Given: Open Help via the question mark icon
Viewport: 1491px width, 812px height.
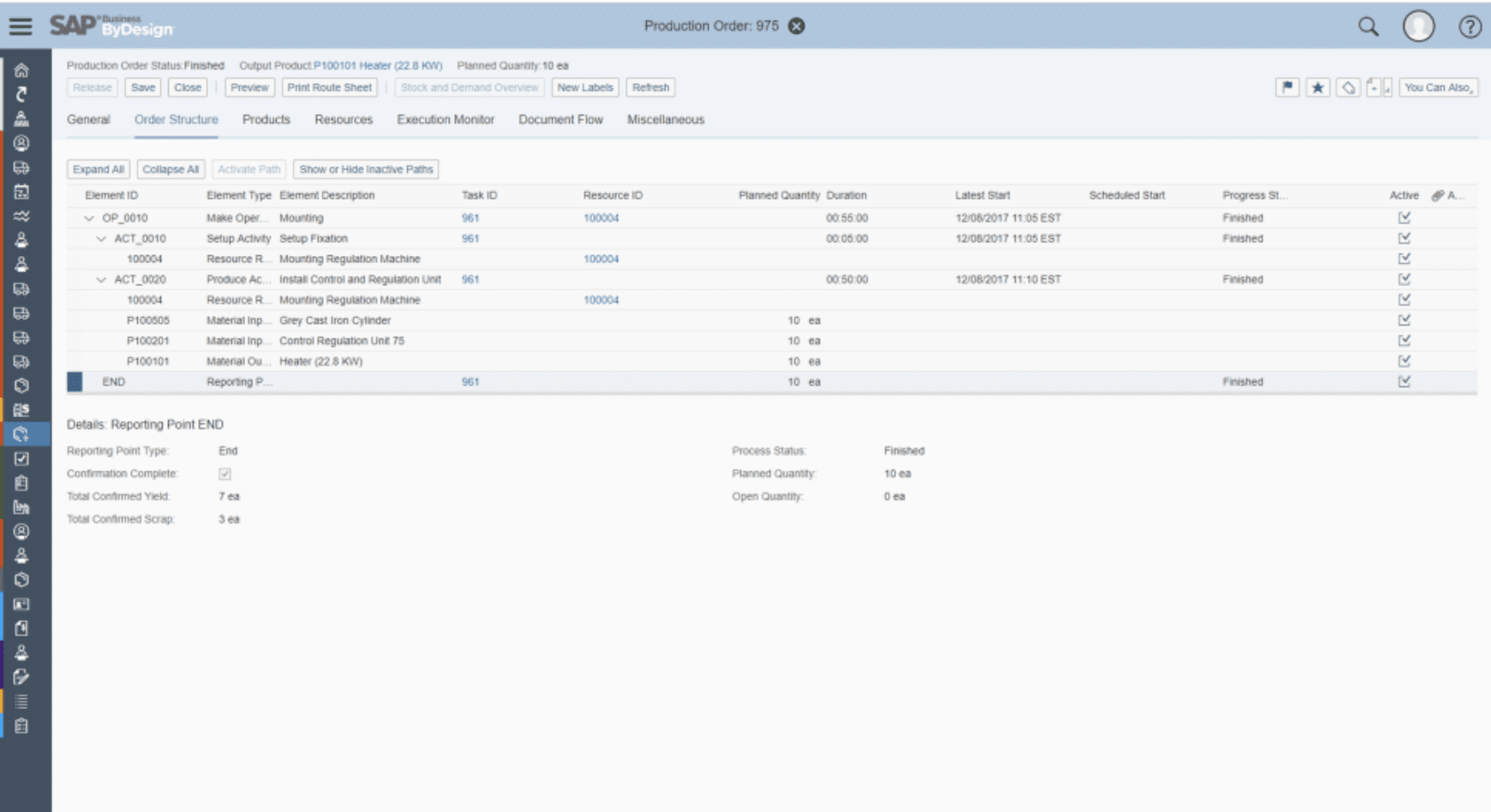Looking at the screenshot, I should [1470, 27].
